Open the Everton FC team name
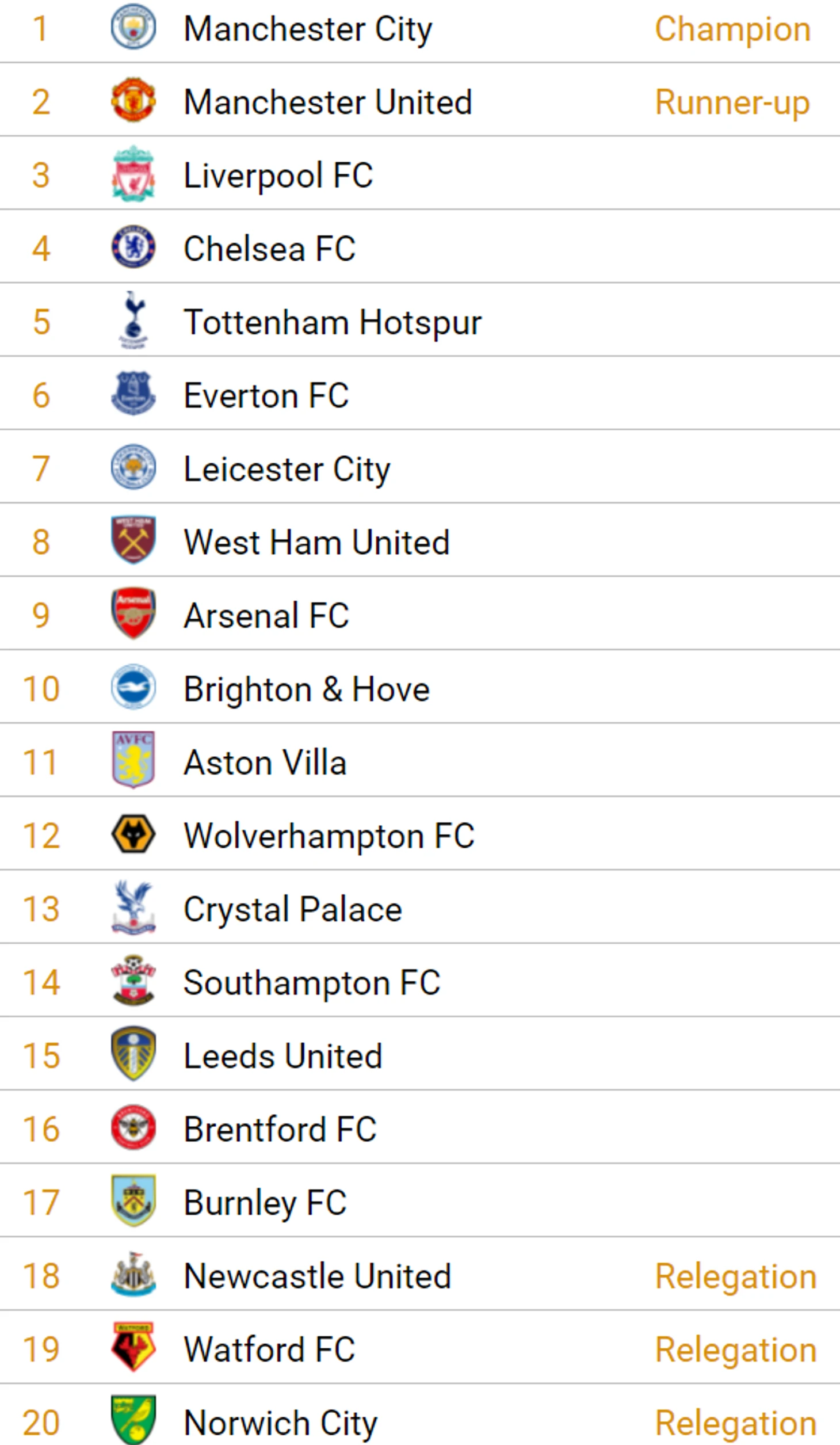 pos(266,395)
